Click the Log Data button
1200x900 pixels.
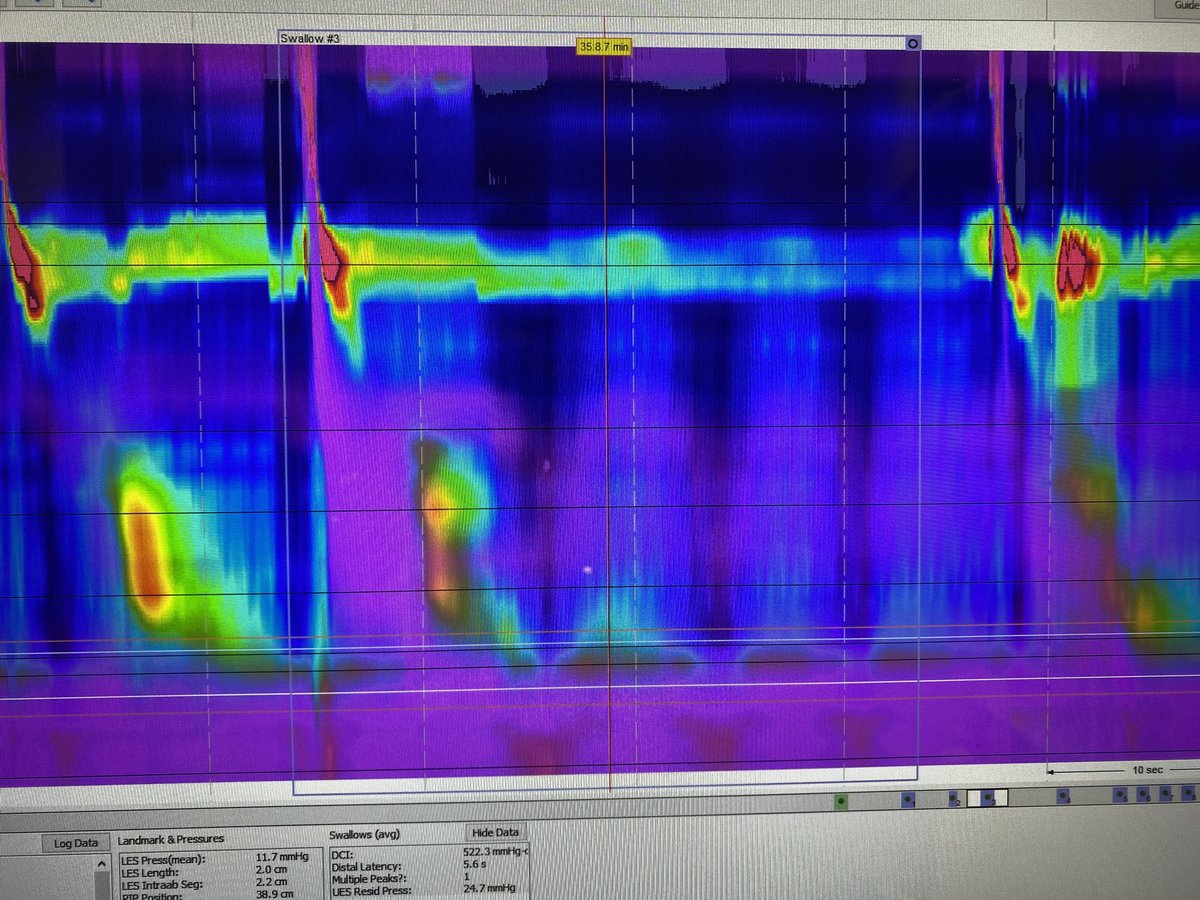76,843
